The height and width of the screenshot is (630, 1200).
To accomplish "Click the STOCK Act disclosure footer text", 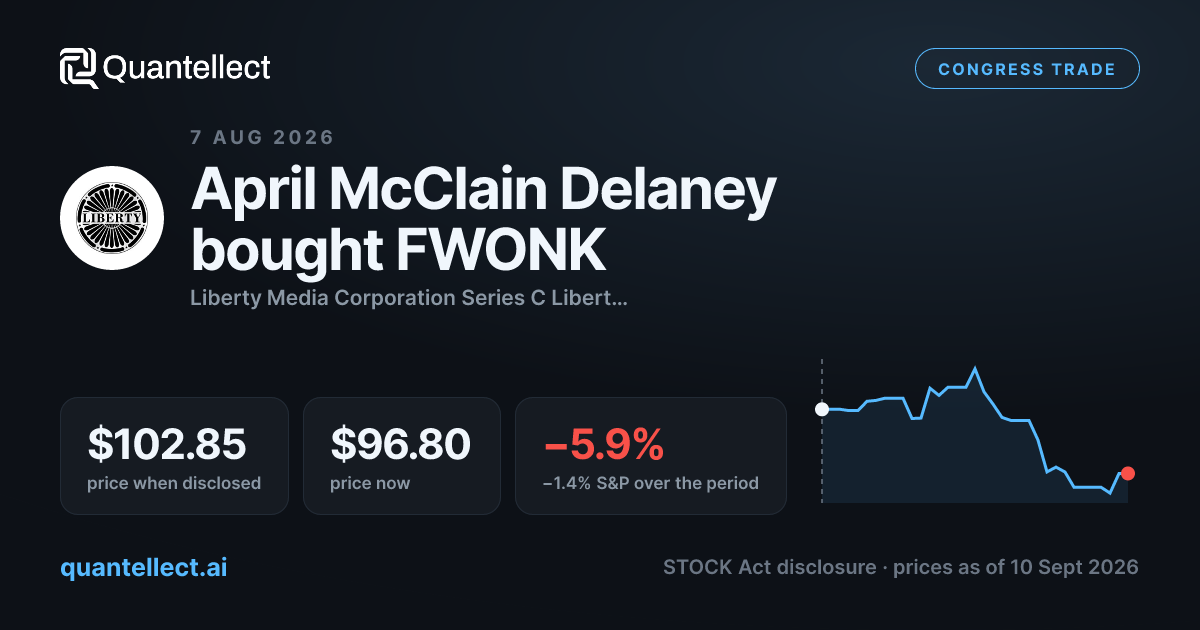I will pyautogui.click(x=771, y=567).
